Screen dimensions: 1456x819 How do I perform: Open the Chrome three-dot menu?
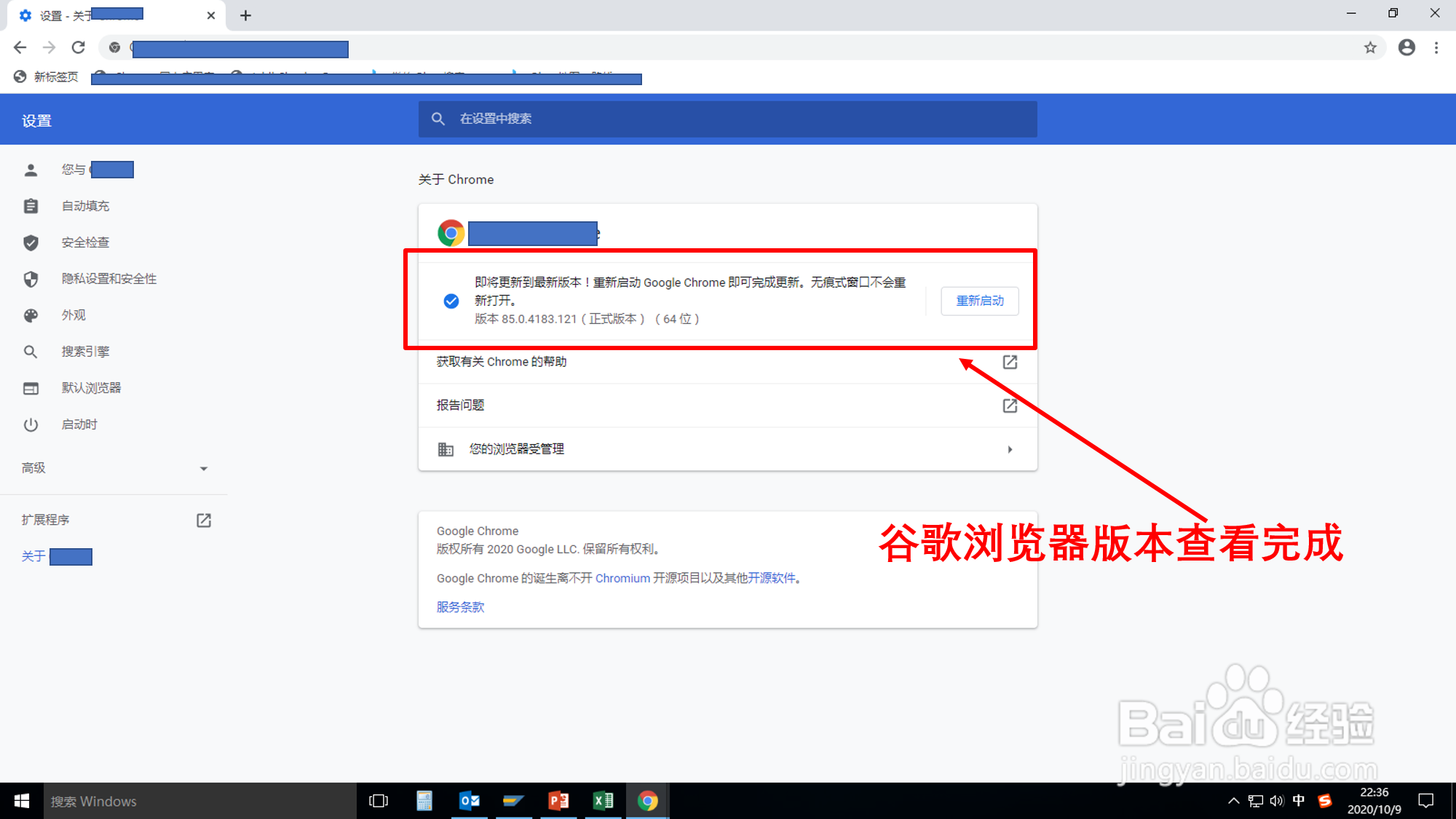(x=1436, y=48)
